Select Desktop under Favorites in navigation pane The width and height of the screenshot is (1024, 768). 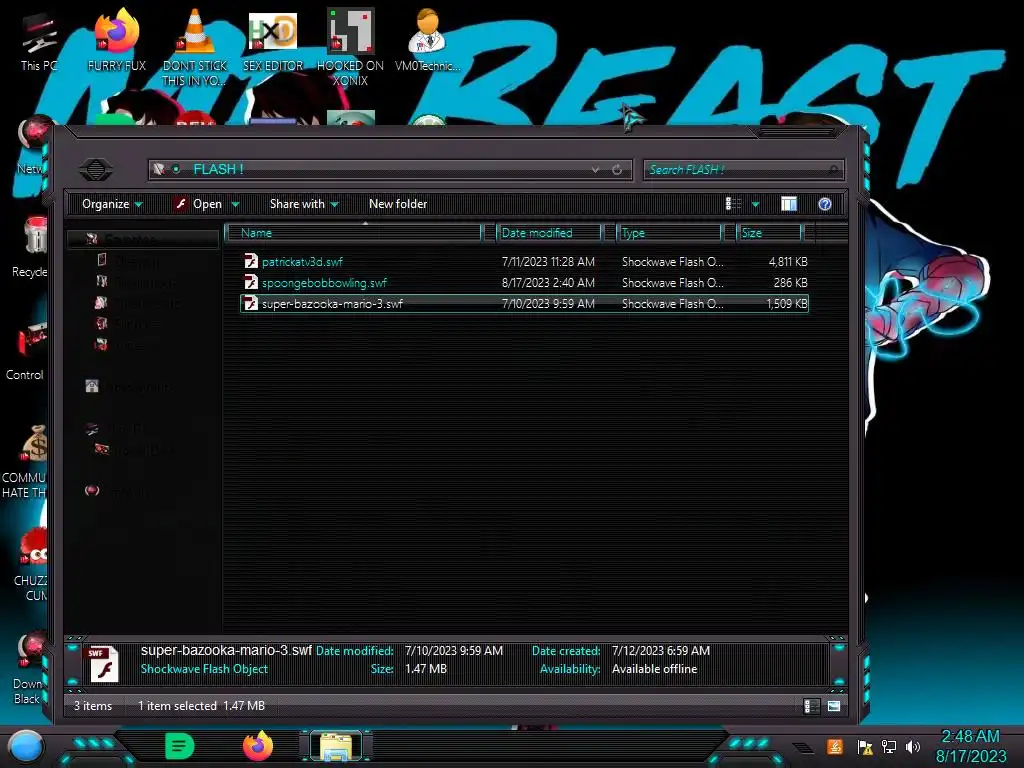129,261
